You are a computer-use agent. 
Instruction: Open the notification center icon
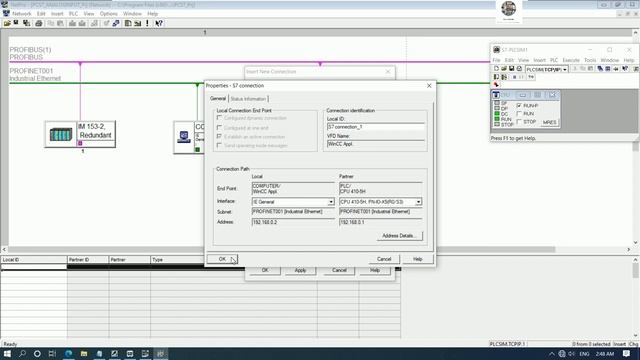[x=627, y=353]
